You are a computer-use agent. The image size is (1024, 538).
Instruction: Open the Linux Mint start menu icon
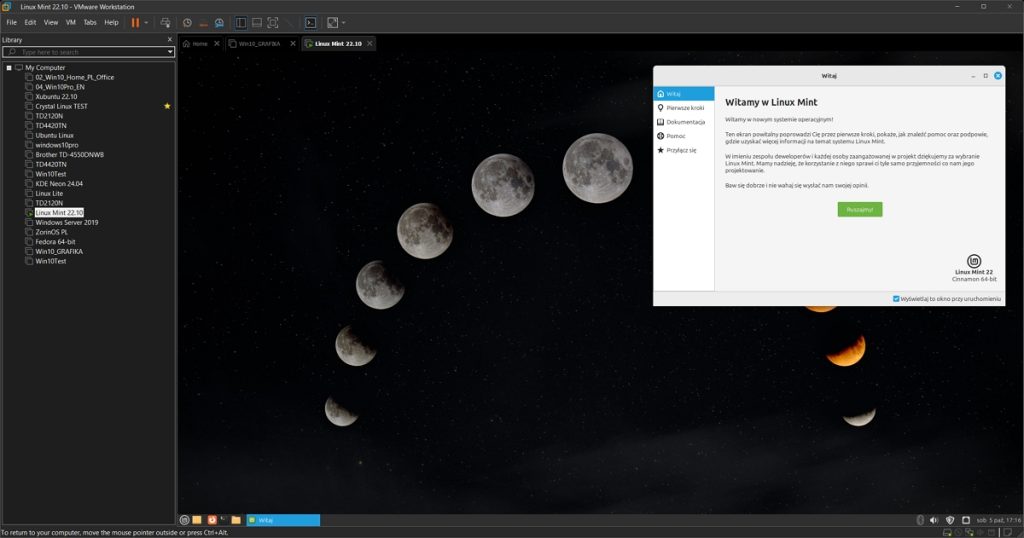point(184,520)
